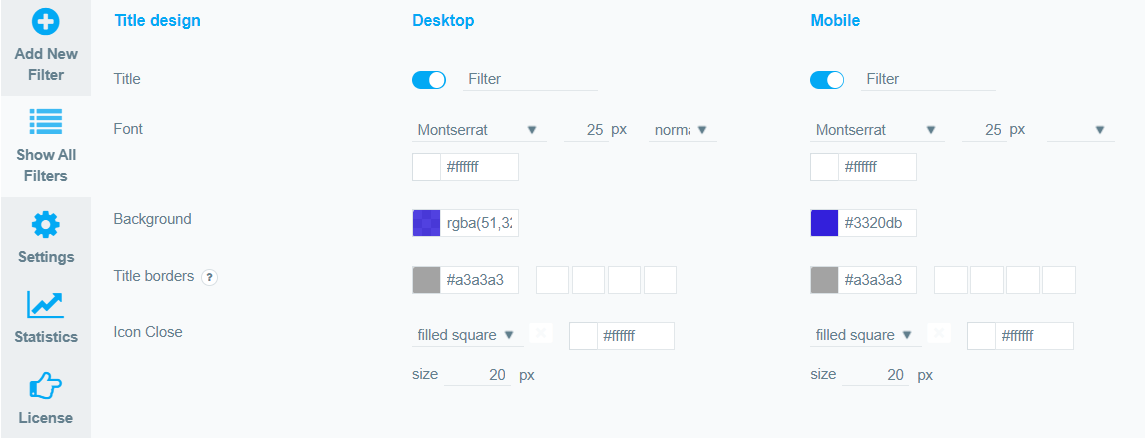Open the License thumbs-up icon
This screenshot has height=438, width=1145.
45,385
